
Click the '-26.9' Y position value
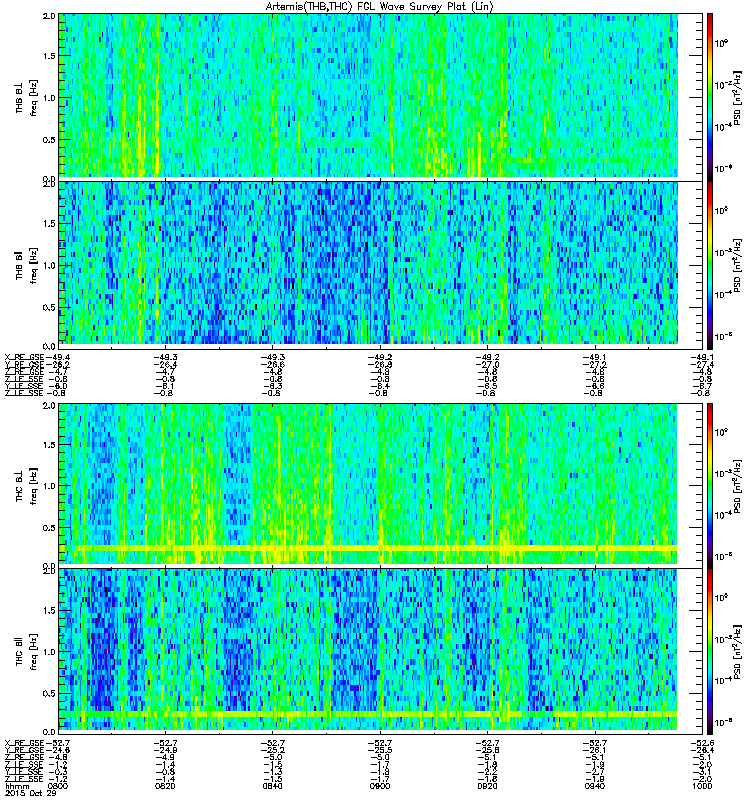[380, 365]
